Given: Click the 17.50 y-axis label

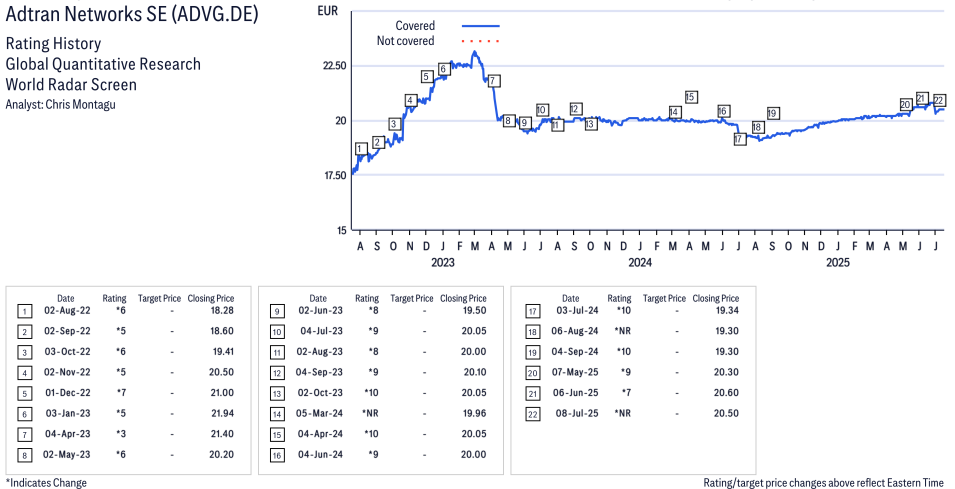Looking at the screenshot, I should pos(333,175).
